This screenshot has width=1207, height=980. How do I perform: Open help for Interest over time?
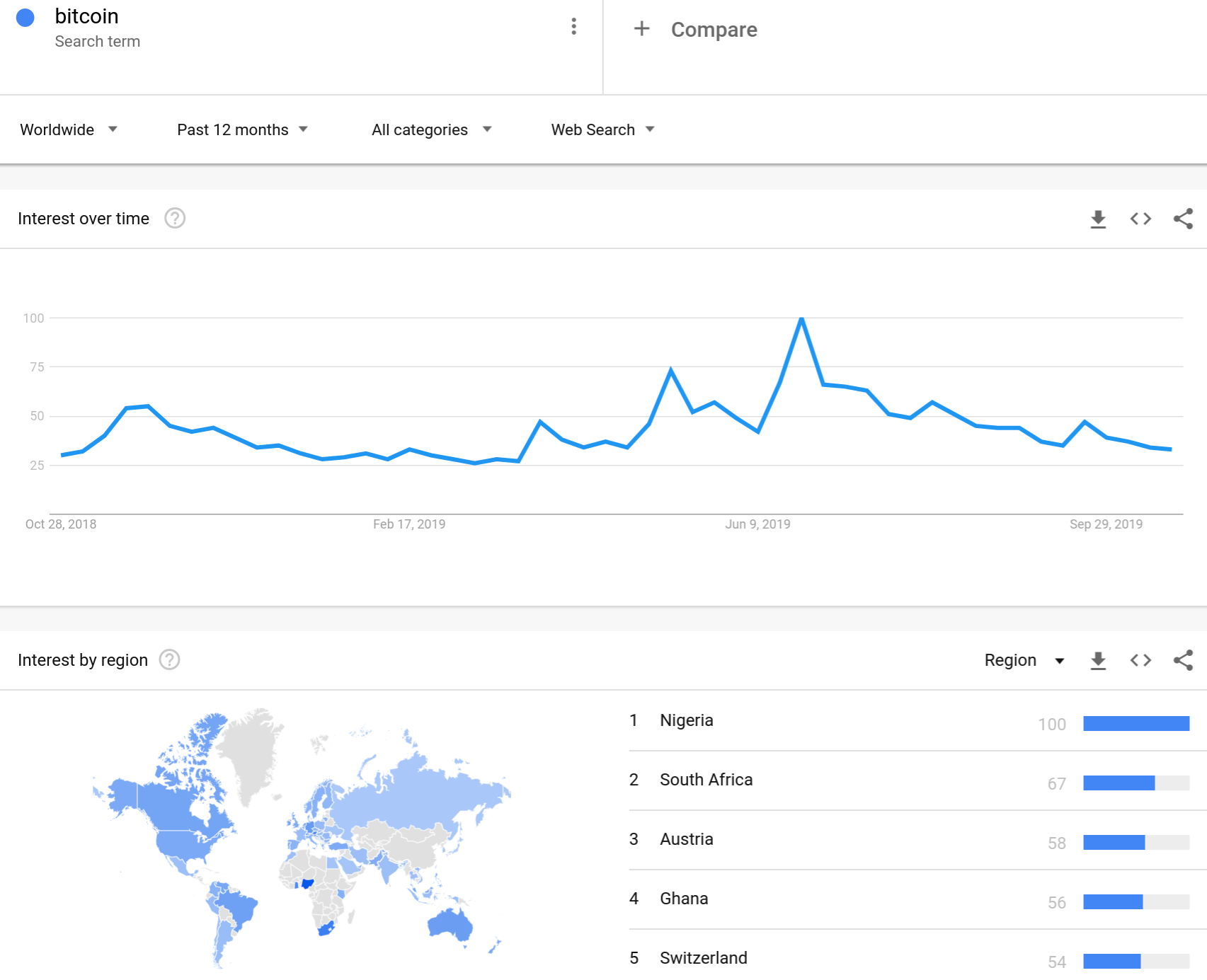coord(175,218)
